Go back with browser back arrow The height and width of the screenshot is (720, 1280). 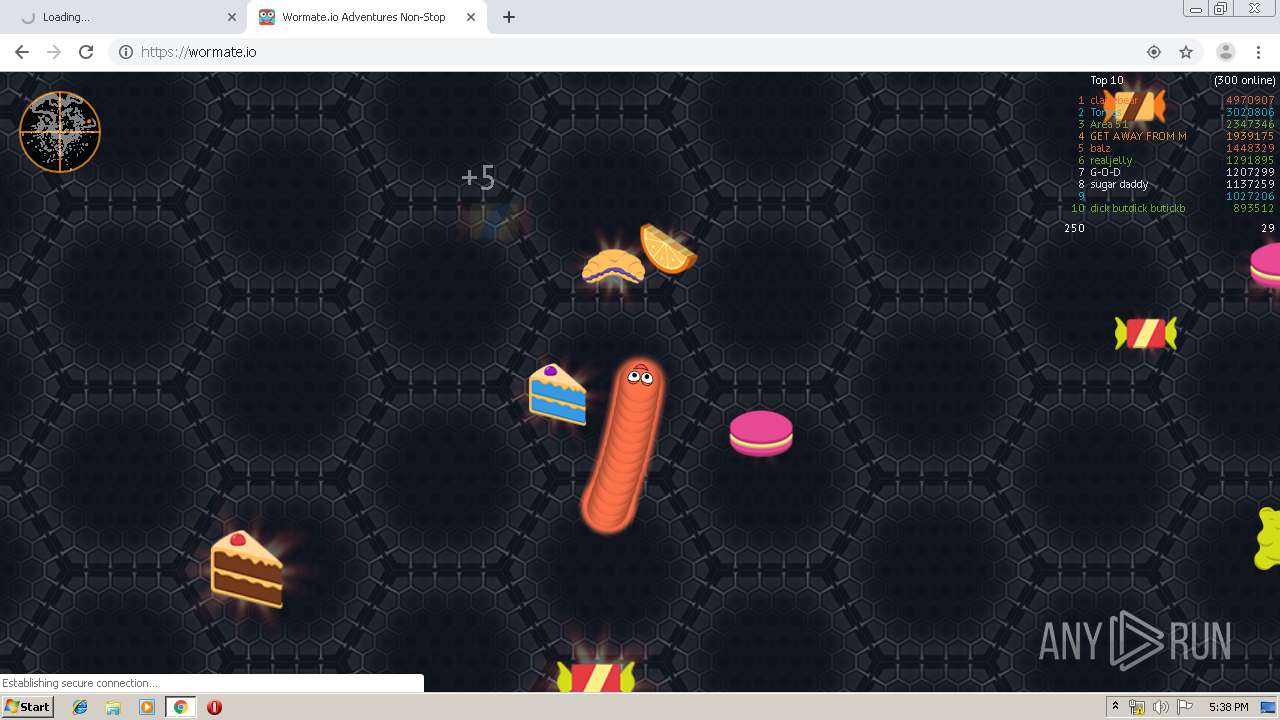click(22, 52)
